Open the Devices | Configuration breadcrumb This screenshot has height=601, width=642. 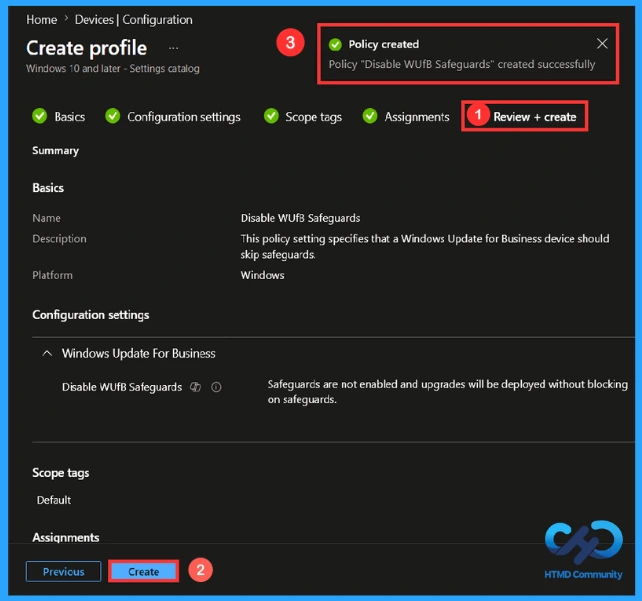[133, 20]
